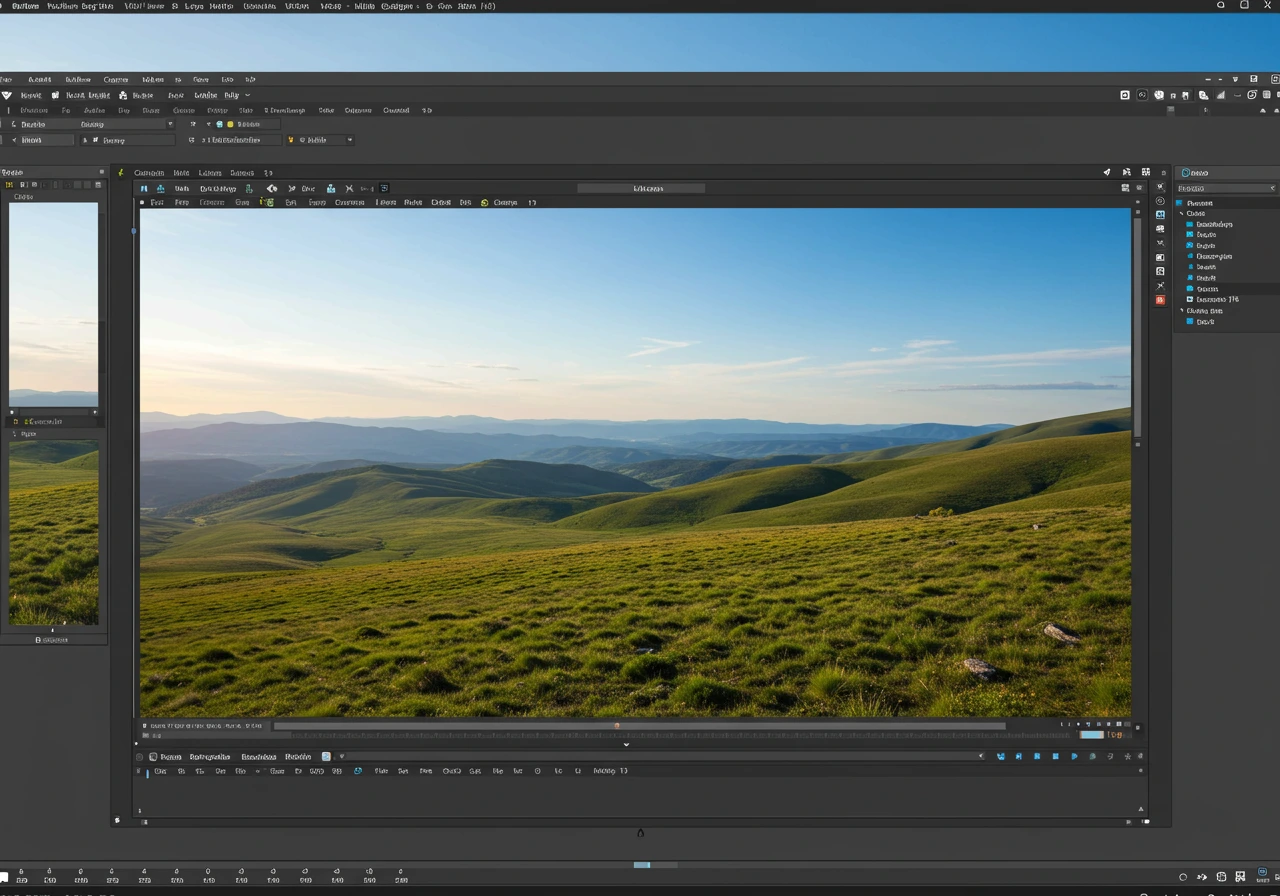This screenshot has height=896, width=1280.
Task: Open the dropdown at the top of the right panel
Action: coord(1226,188)
